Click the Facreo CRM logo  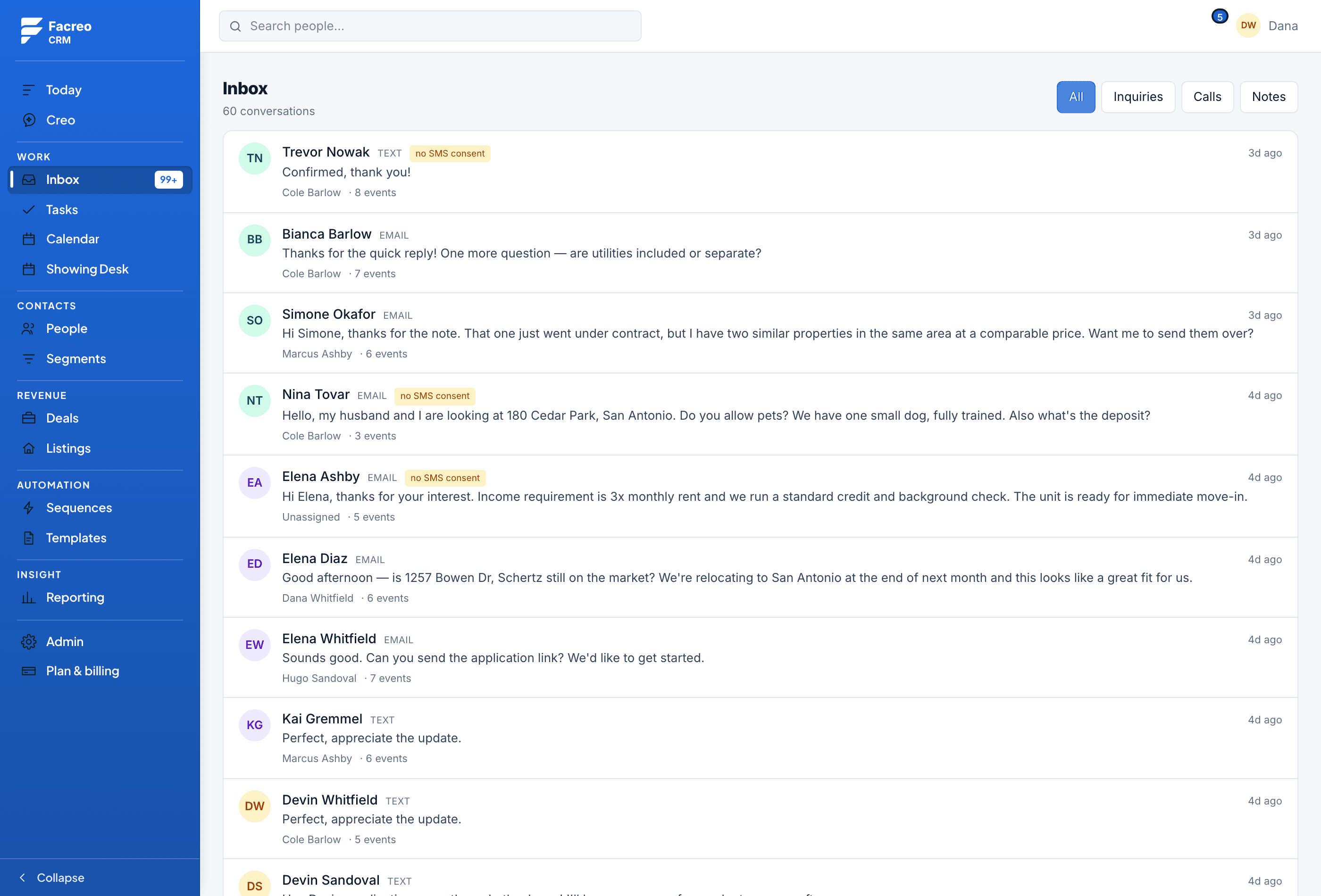[56, 31]
